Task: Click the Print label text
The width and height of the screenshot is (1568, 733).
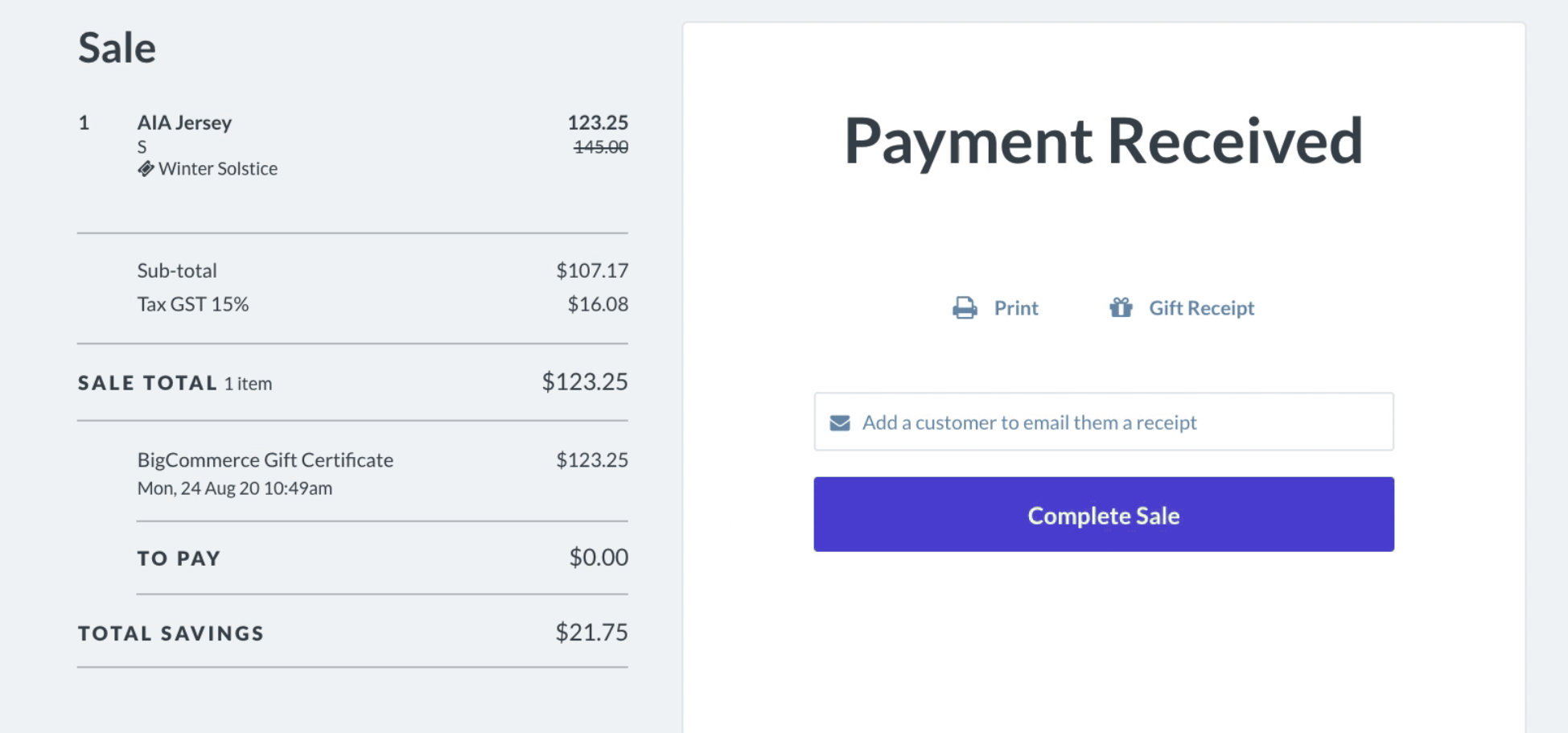Action: (x=1016, y=308)
